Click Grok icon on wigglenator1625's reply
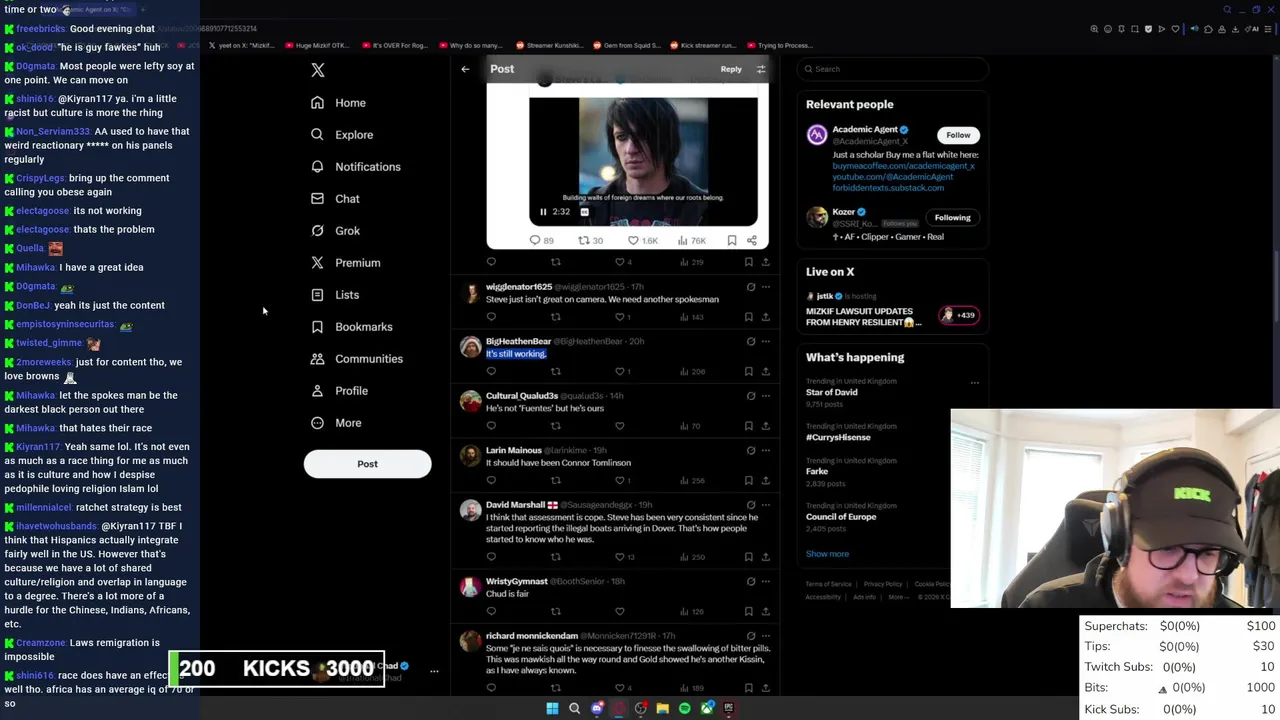Screen dimensions: 1280x720 (750, 287)
